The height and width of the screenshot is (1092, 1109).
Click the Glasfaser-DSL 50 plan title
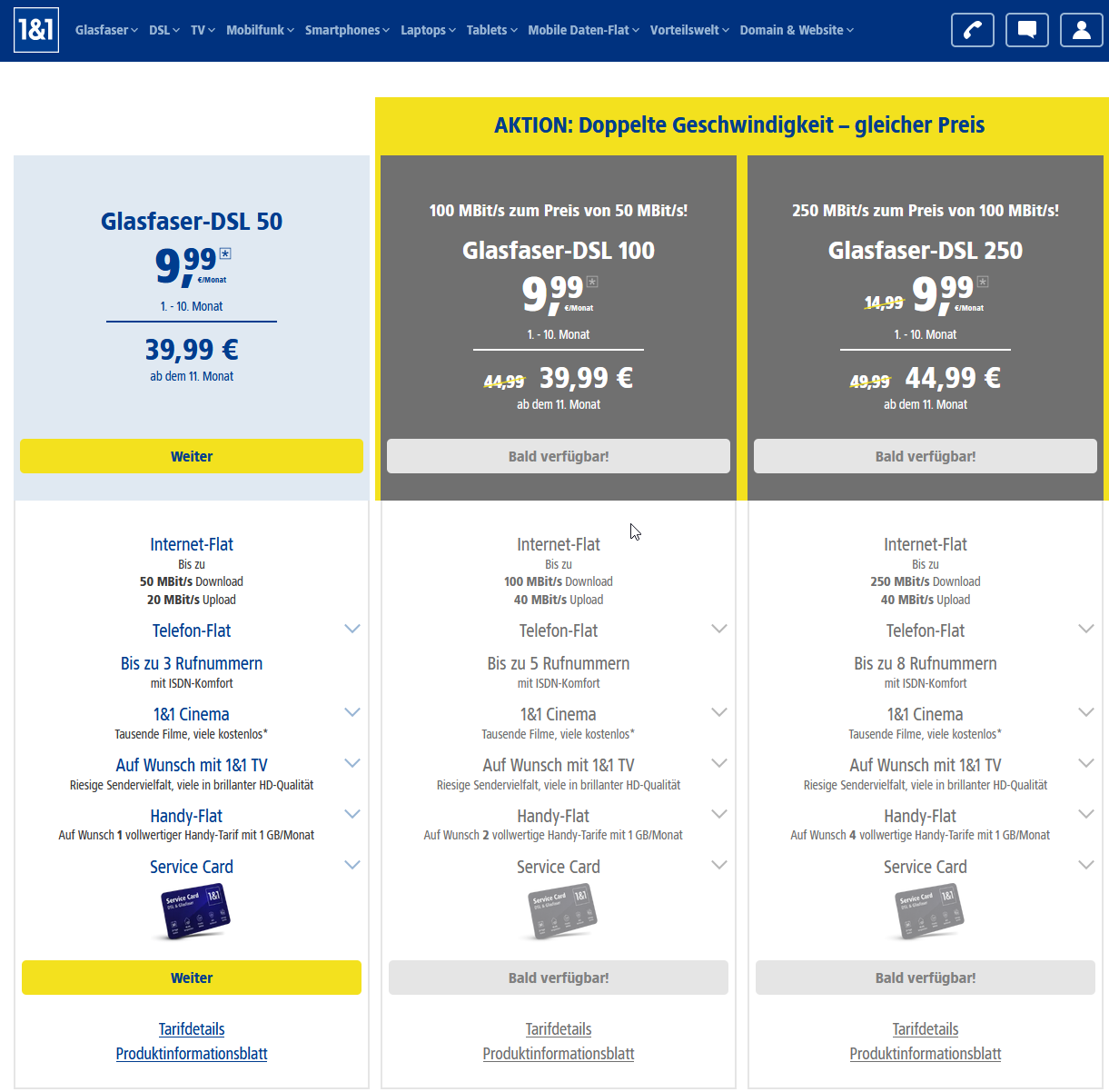click(192, 221)
